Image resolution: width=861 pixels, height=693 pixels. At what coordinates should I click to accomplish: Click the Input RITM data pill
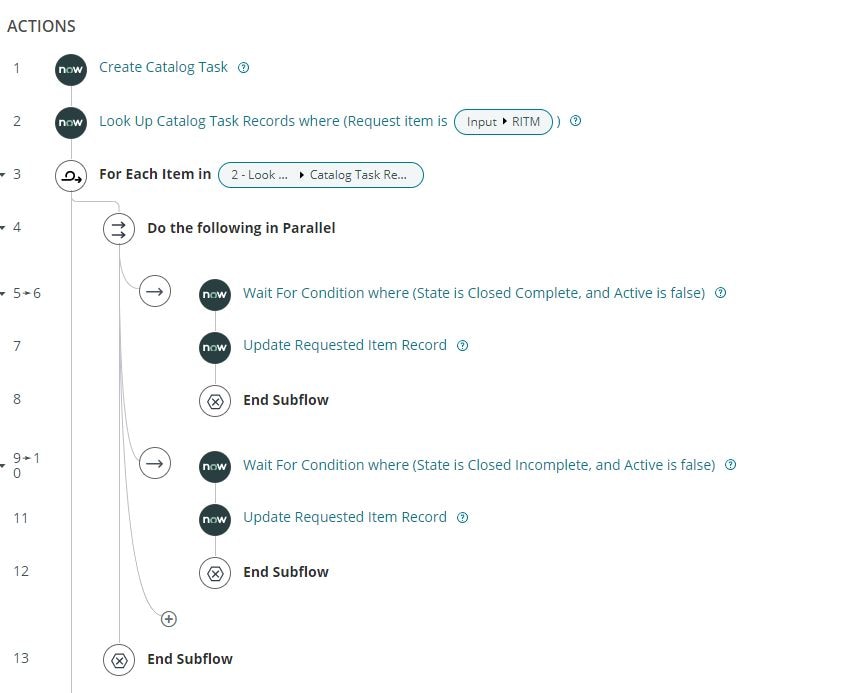(503, 121)
